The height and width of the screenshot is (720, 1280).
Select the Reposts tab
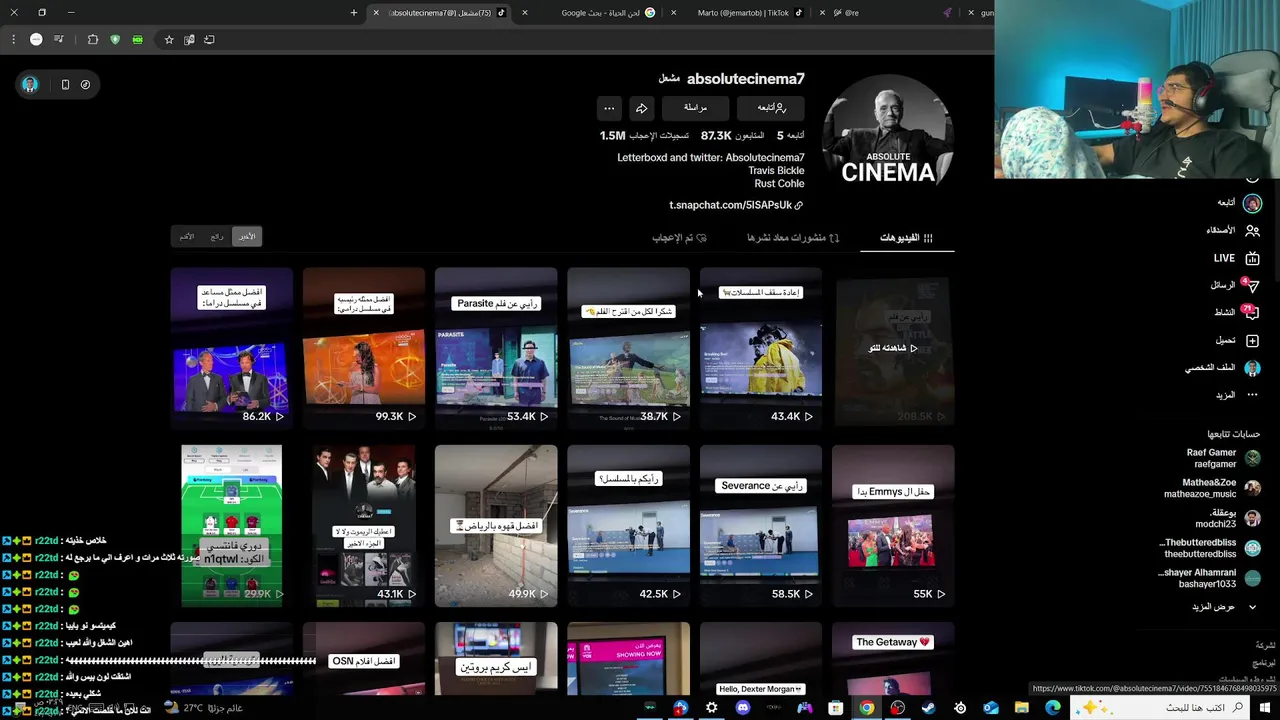click(793, 238)
